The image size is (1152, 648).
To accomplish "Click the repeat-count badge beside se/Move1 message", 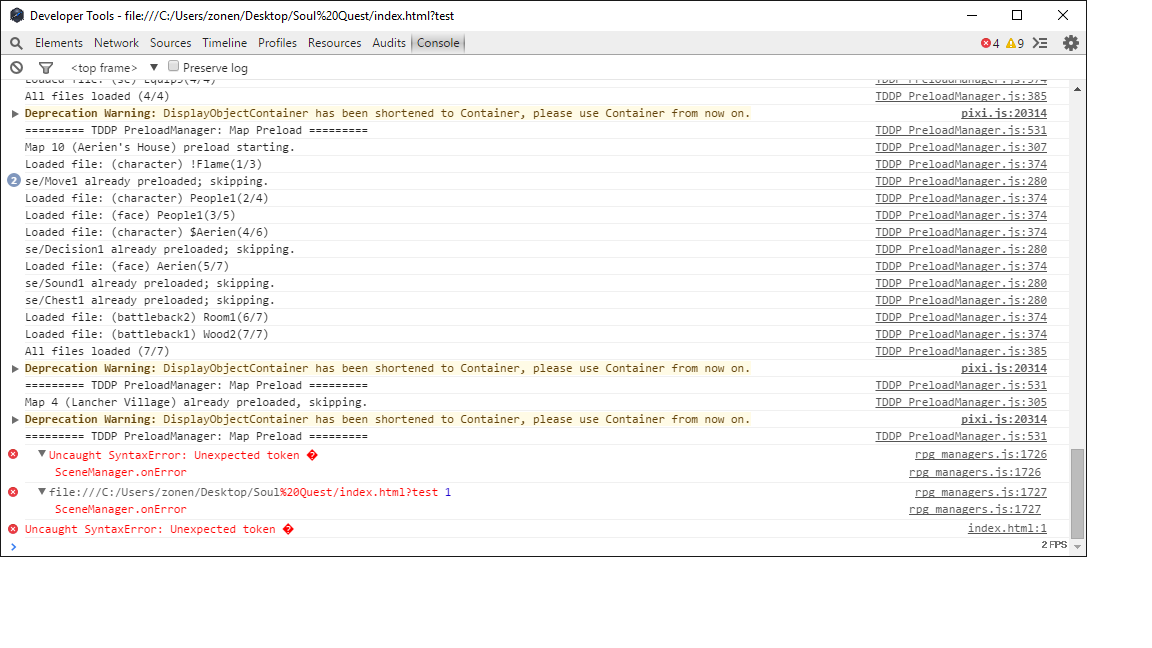I will [13, 181].
